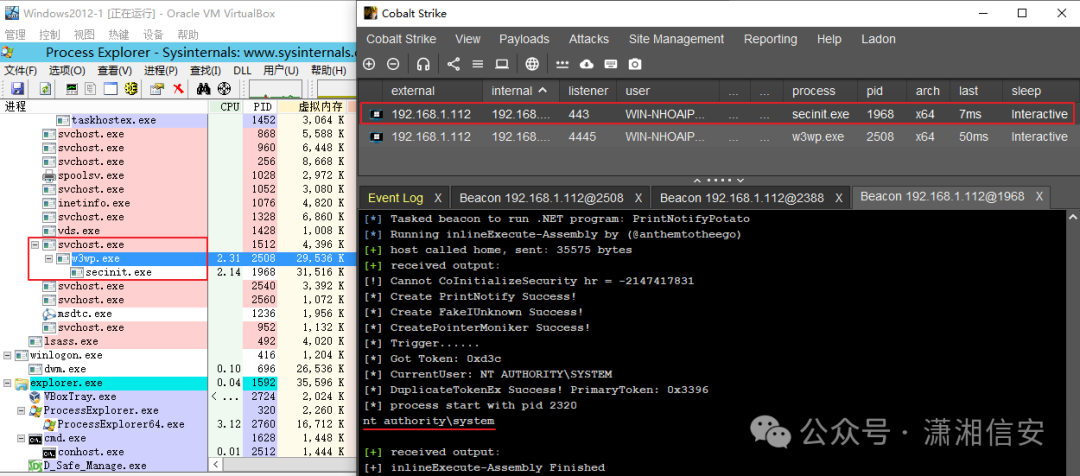Click the binoculars Find icon in Process Explorer

point(203,88)
